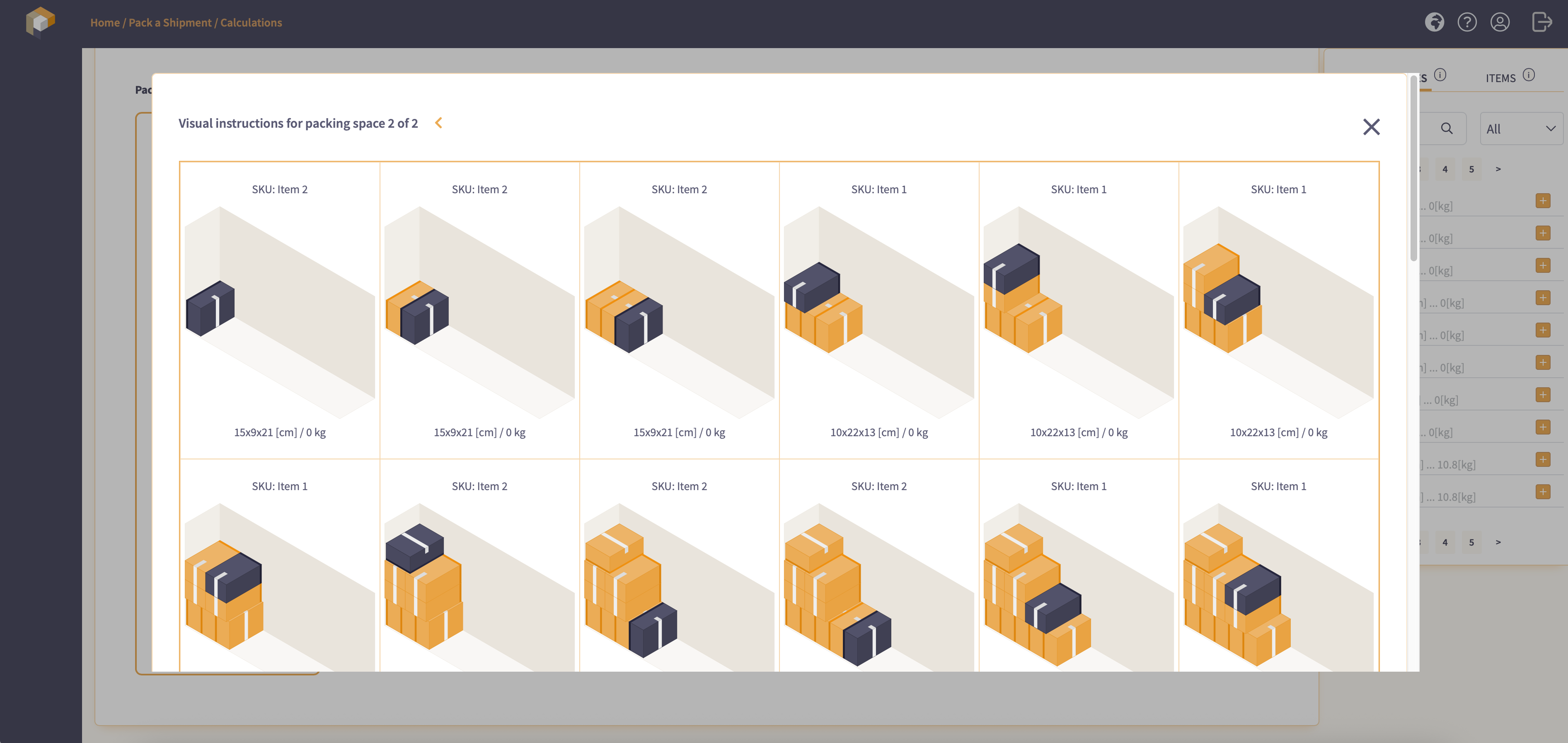Open Pack a Shipment breadcrumb link
This screenshot has width=1568, height=743.
click(x=170, y=22)
